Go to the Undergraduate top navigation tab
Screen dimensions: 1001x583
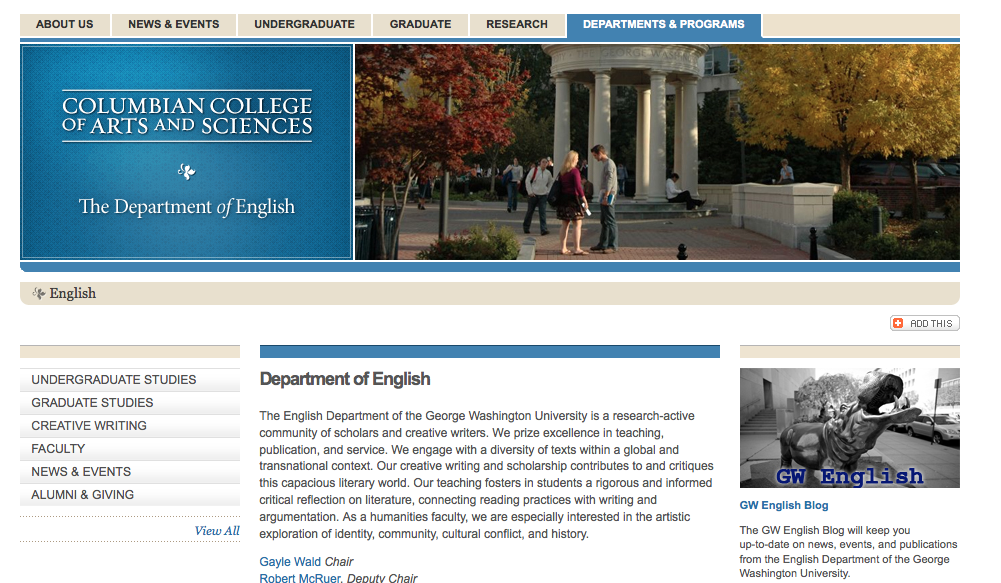point(305,25)
